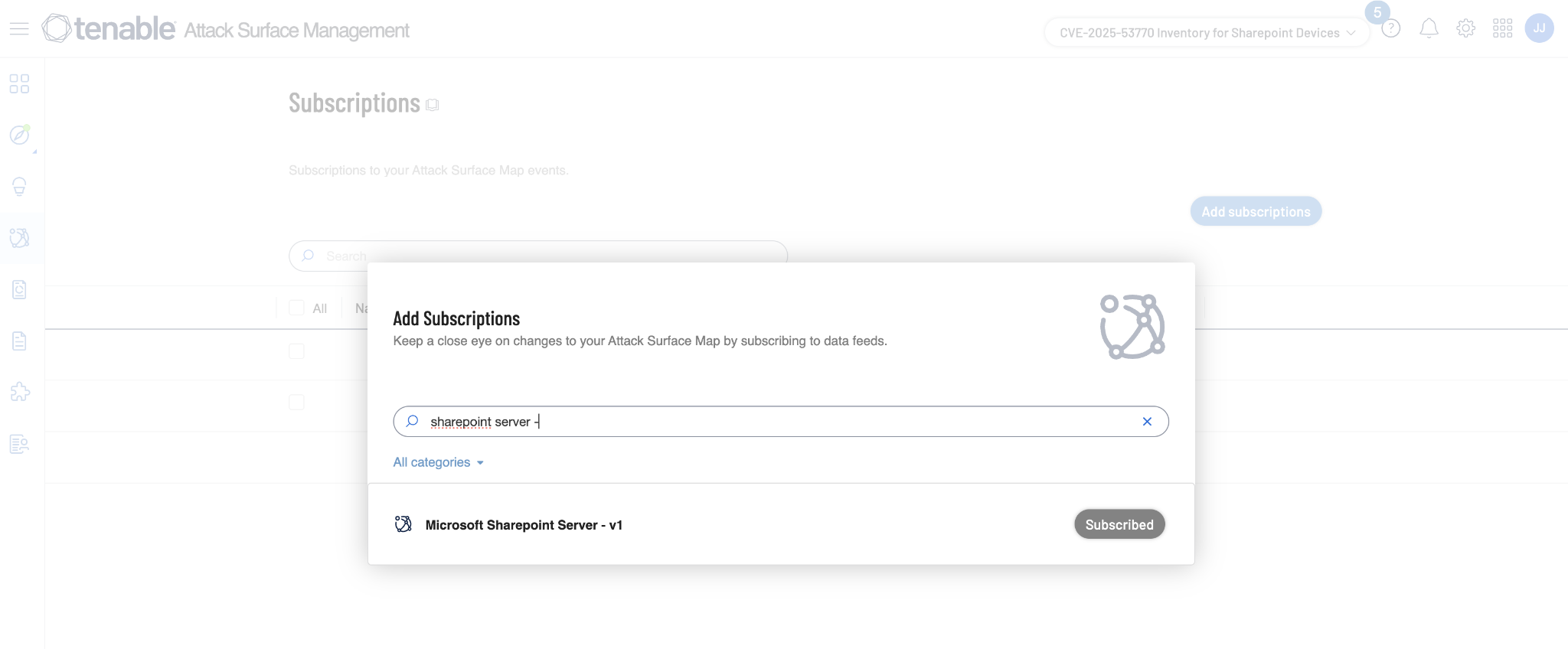Open the hamburger navigation menu
Viewport: 1568px width, 649px height.
[x=19, y=29]
